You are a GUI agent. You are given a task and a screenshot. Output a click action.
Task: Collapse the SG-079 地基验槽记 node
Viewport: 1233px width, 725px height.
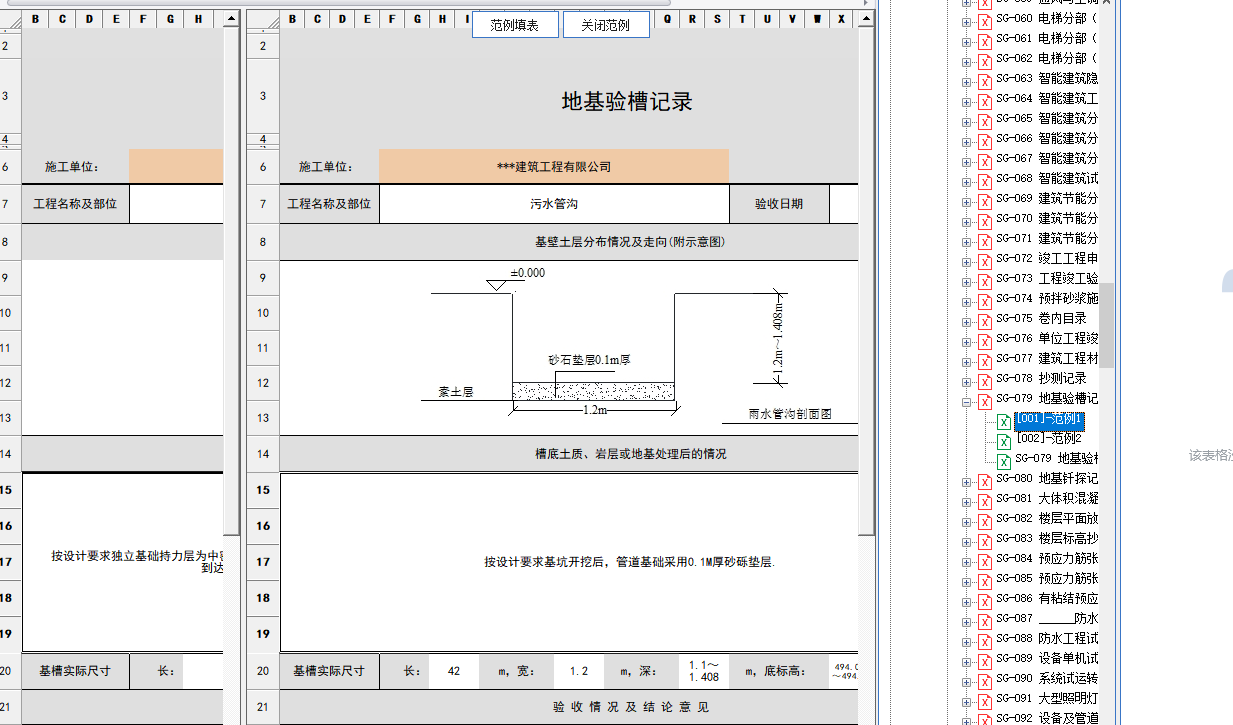pos(966,401)
